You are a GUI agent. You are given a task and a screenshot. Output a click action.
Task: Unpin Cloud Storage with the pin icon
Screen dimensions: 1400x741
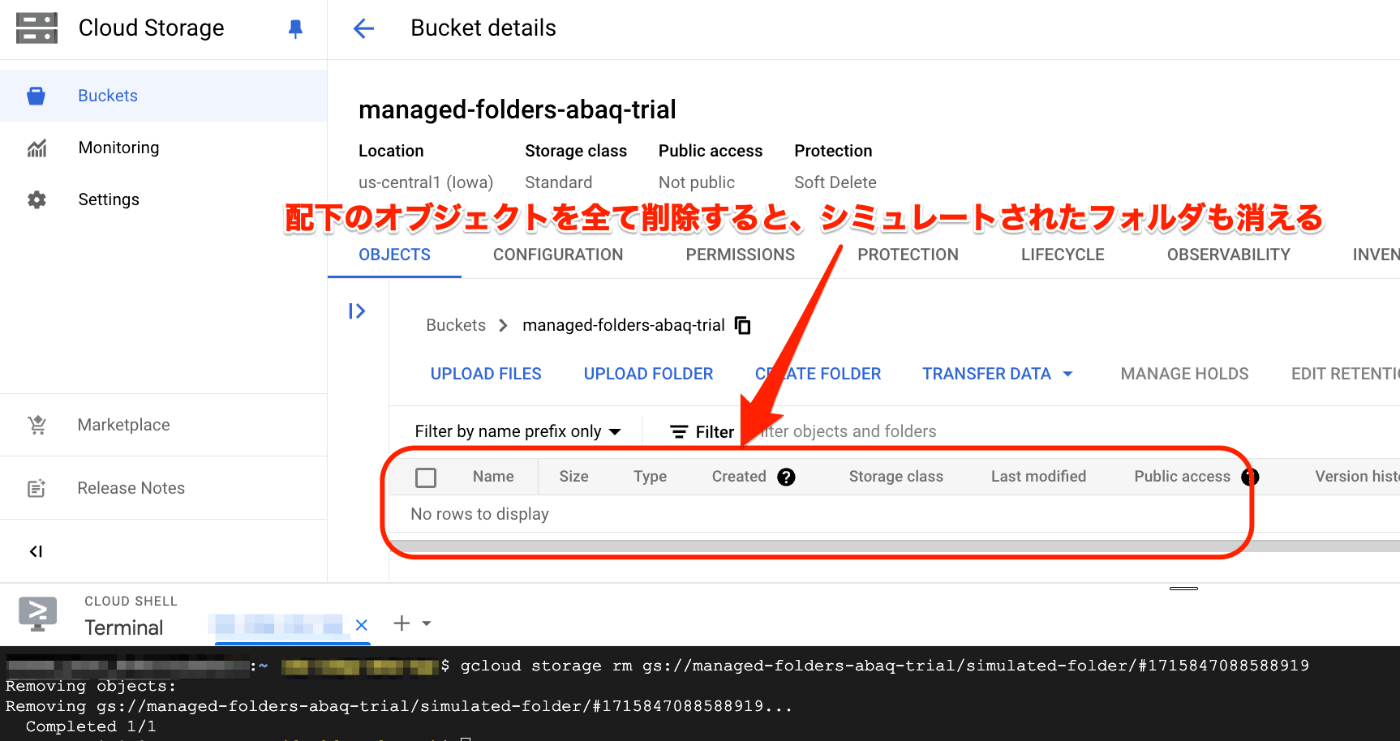295,29
